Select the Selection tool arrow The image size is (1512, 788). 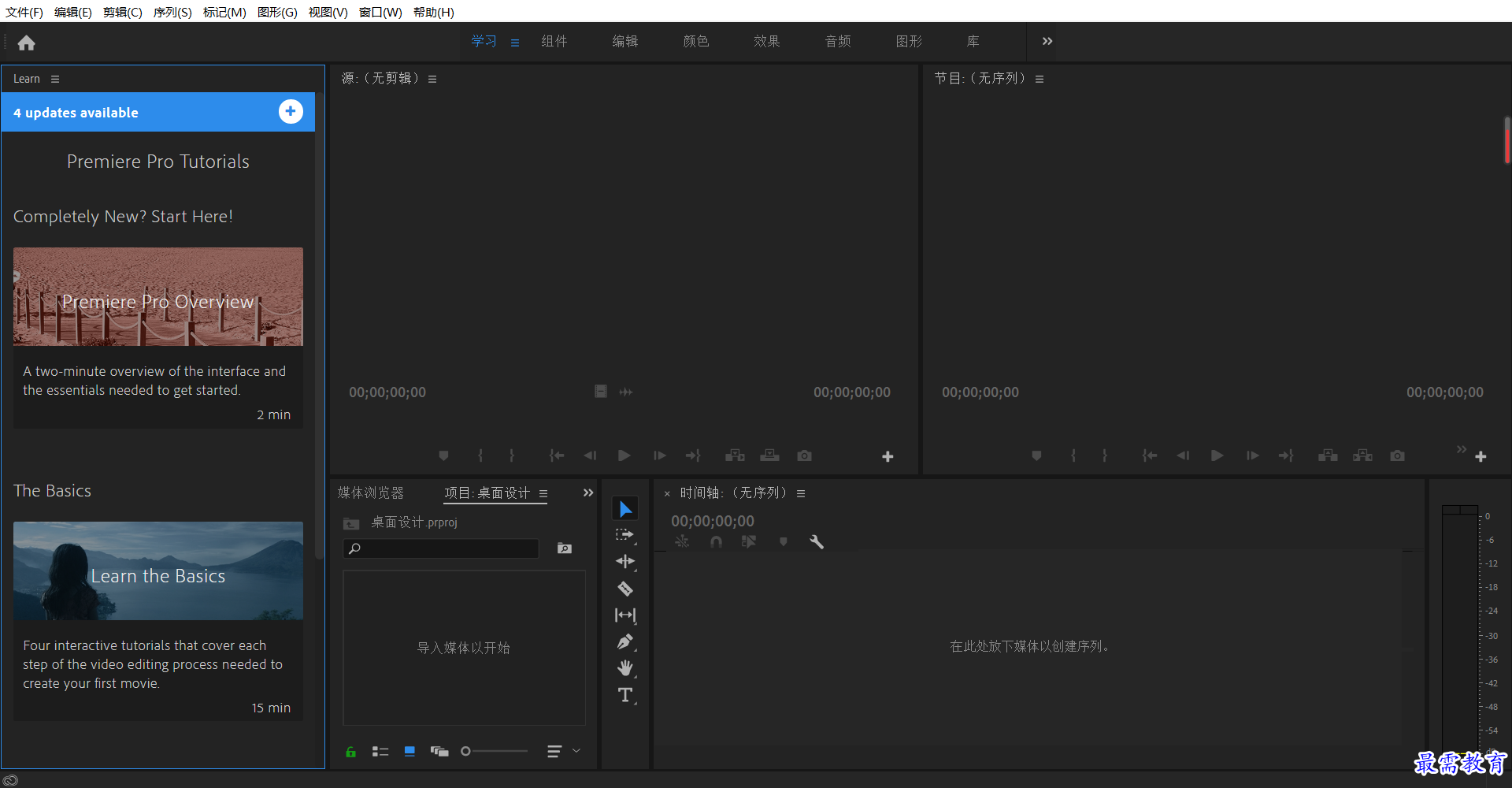pyautogui.click(x=625, y=509)
